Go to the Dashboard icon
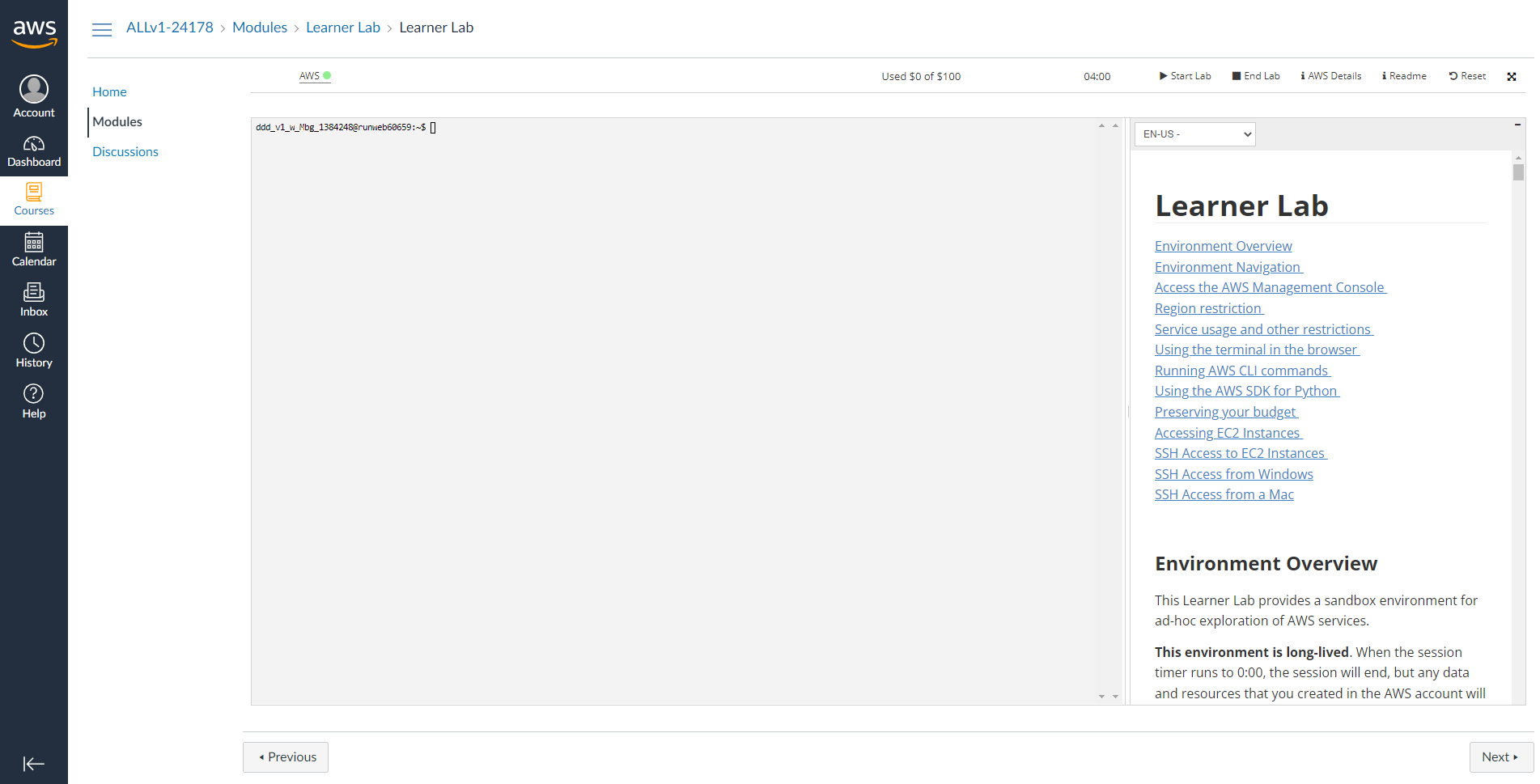The image size is (1540, 784). click(x=34, y=144)
